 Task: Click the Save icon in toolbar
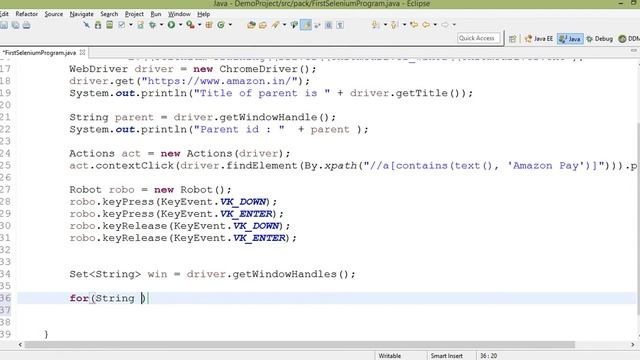pyautogui.click(x=4, y=25)
